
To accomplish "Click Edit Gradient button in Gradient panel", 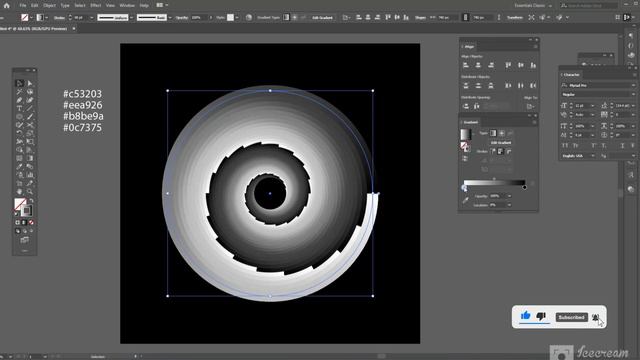I will coord(501,142).
